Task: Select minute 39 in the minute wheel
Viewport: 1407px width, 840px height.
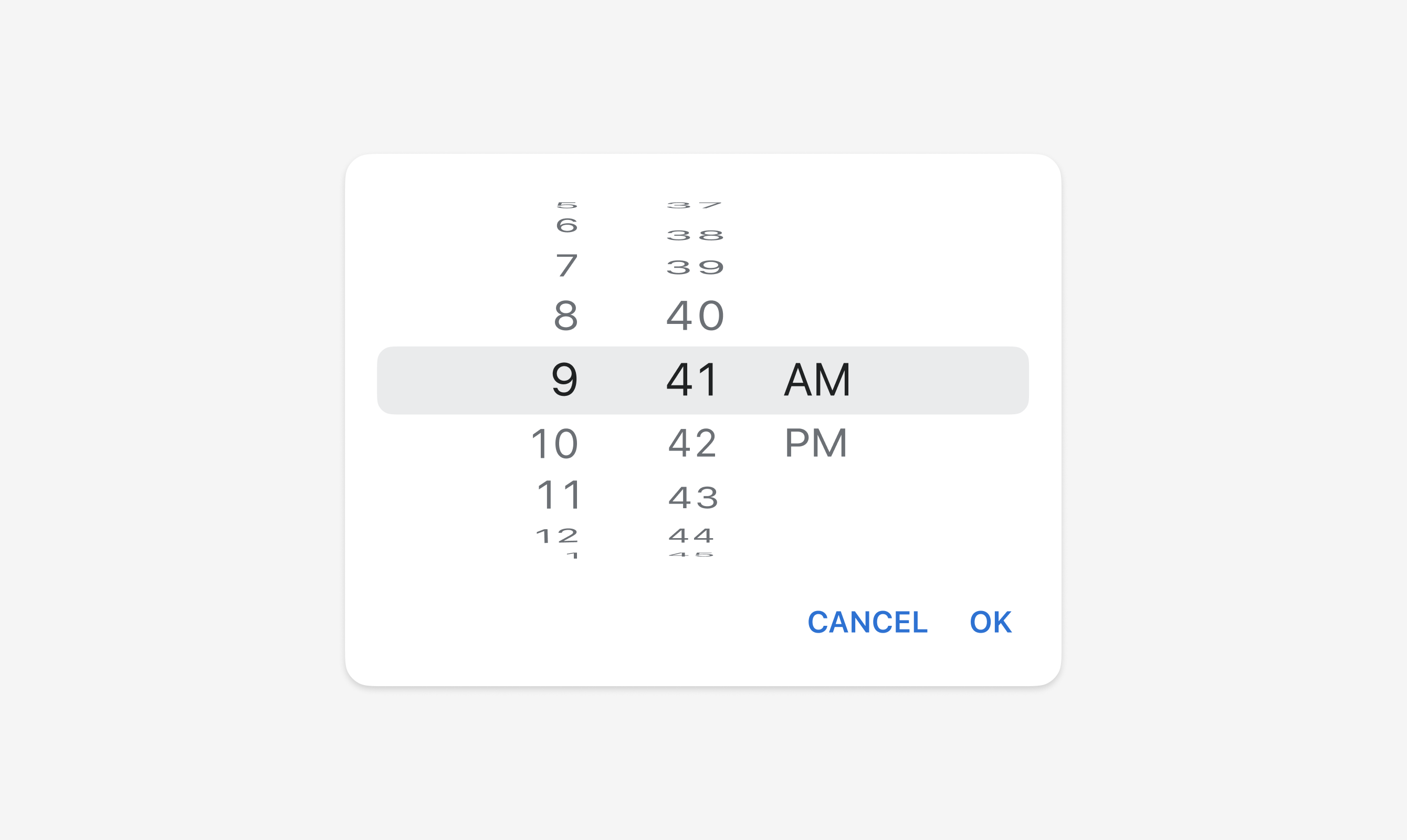Action: tap(695, 267)
